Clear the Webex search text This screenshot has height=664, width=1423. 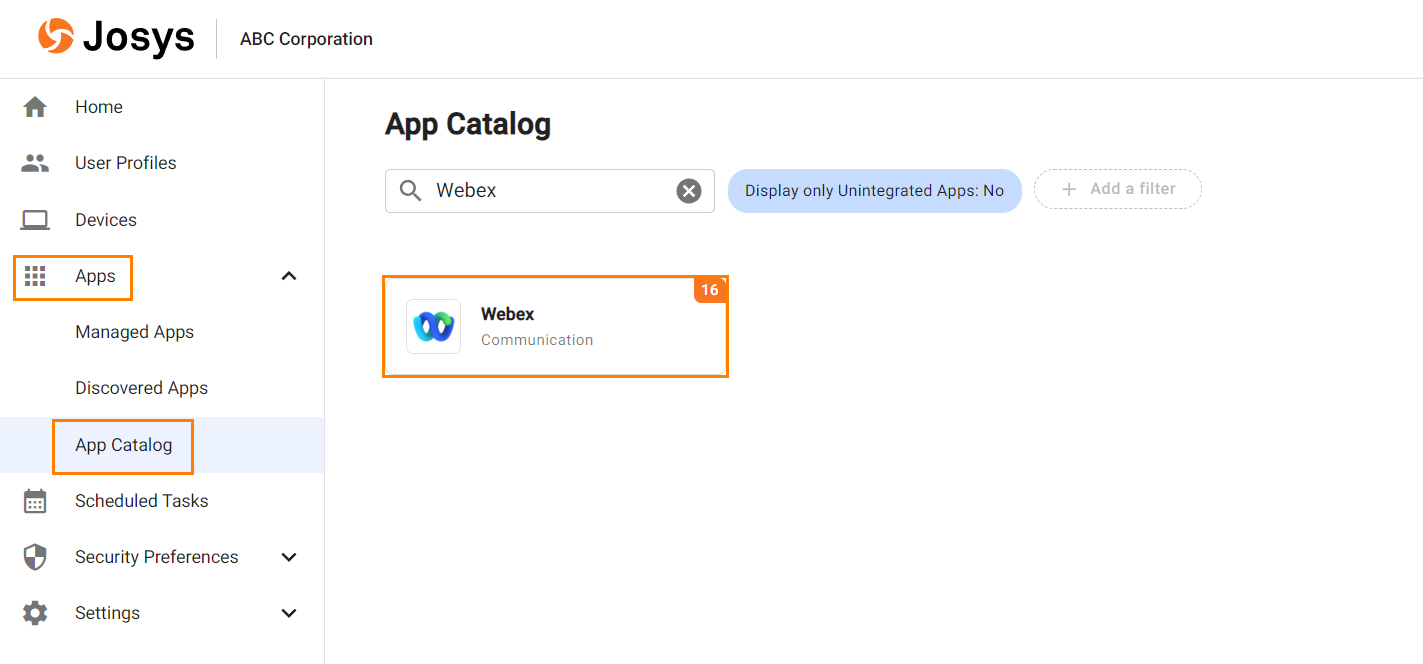click(689, 190)
